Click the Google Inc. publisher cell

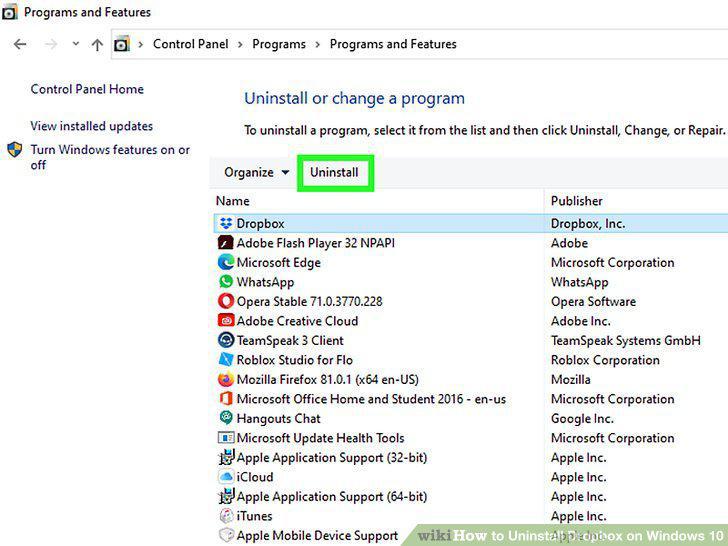[582, 418]
